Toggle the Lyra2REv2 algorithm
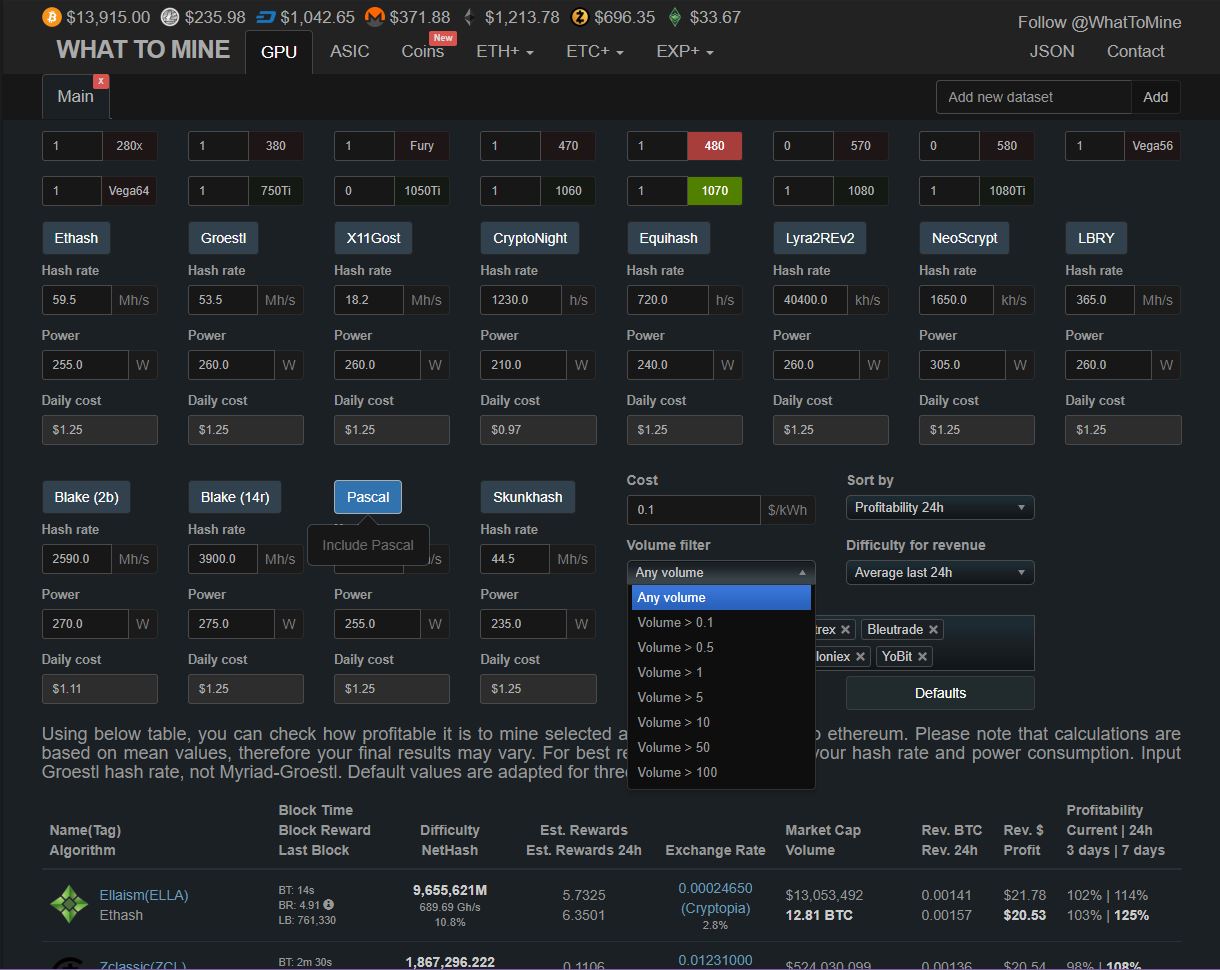 pyautogui.click(x=820, y=238)
